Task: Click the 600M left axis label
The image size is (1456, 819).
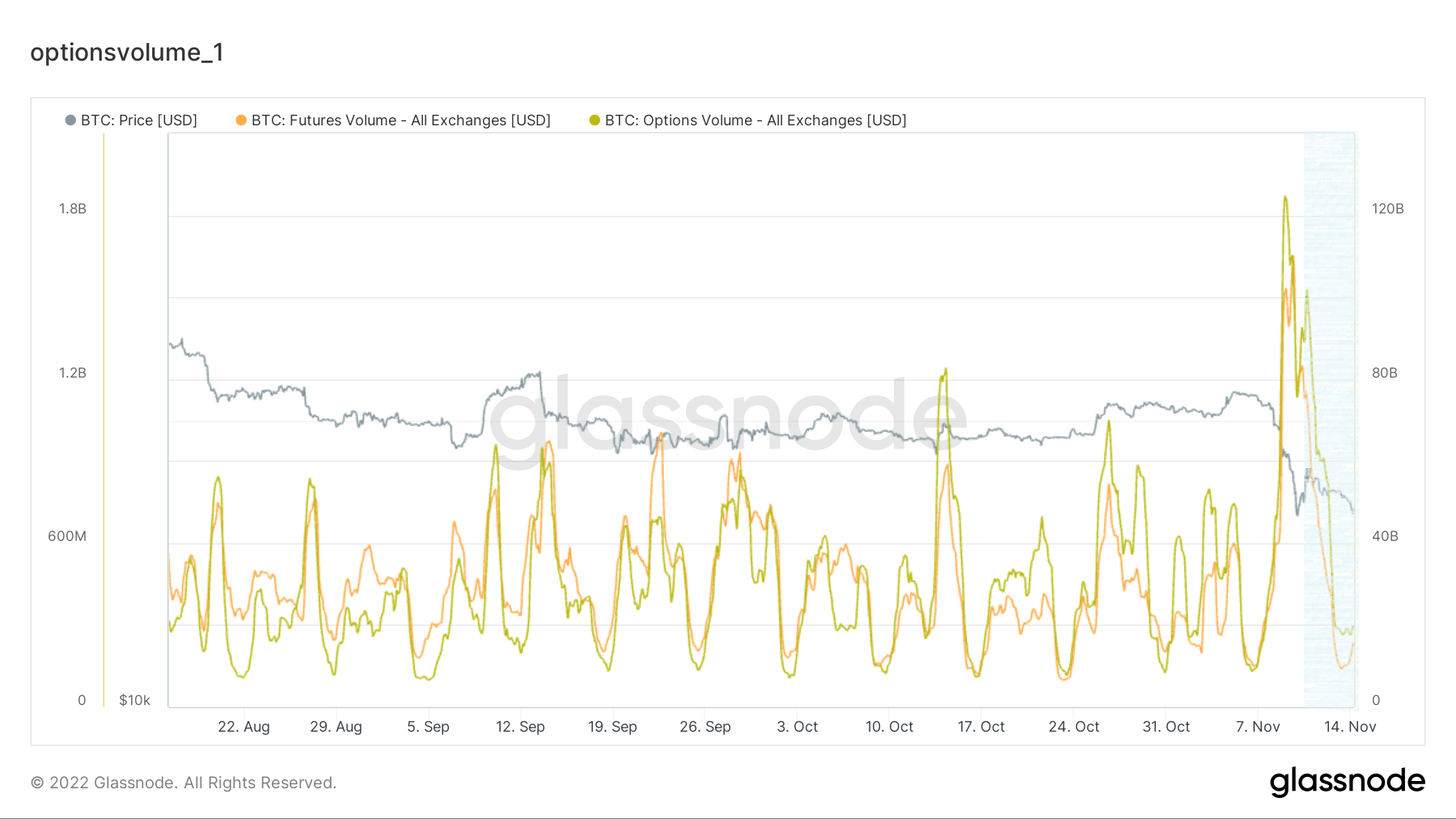Action: click(67, 536)
